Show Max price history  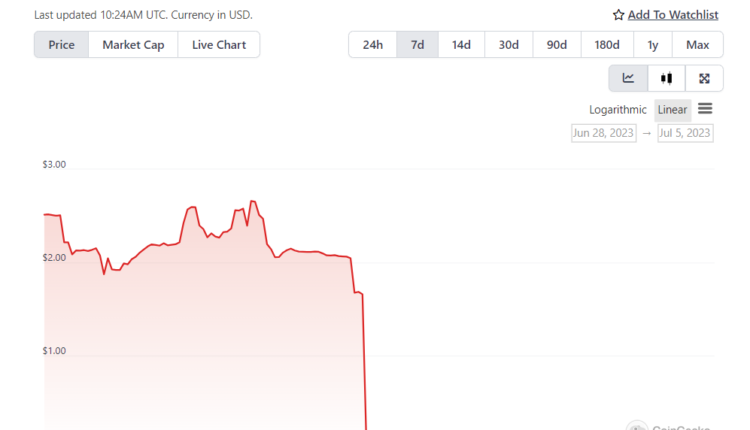click(x=697, y=45)
